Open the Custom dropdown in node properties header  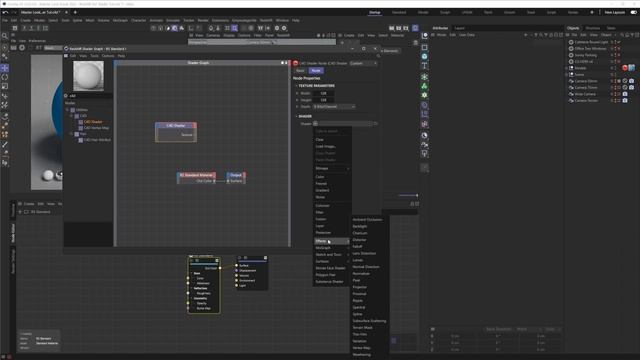tap(363, 63)
